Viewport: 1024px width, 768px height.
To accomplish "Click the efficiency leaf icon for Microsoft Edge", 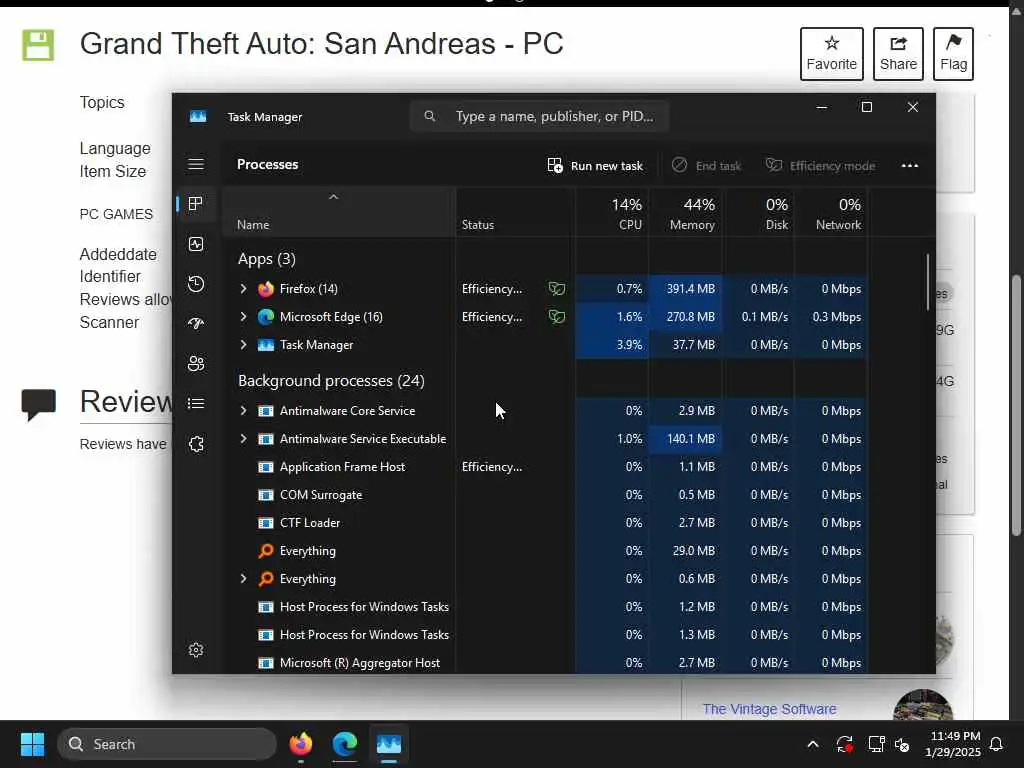I will pyautogui.click(x=556, y=317).
